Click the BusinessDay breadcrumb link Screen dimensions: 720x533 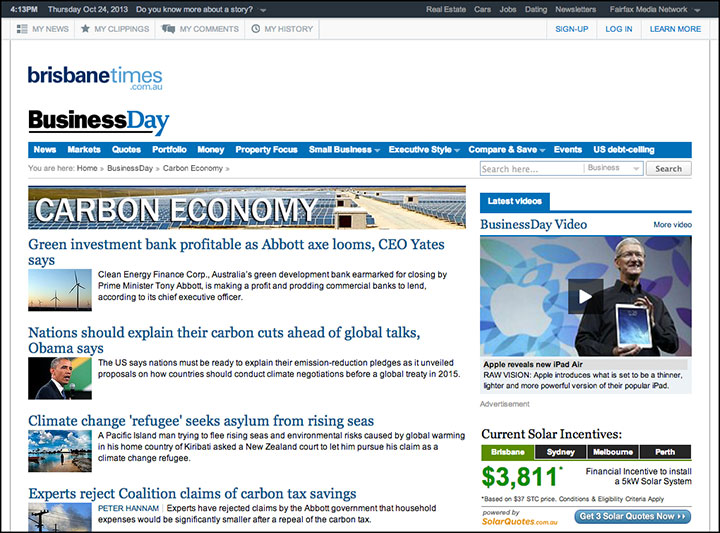[130, 168]
